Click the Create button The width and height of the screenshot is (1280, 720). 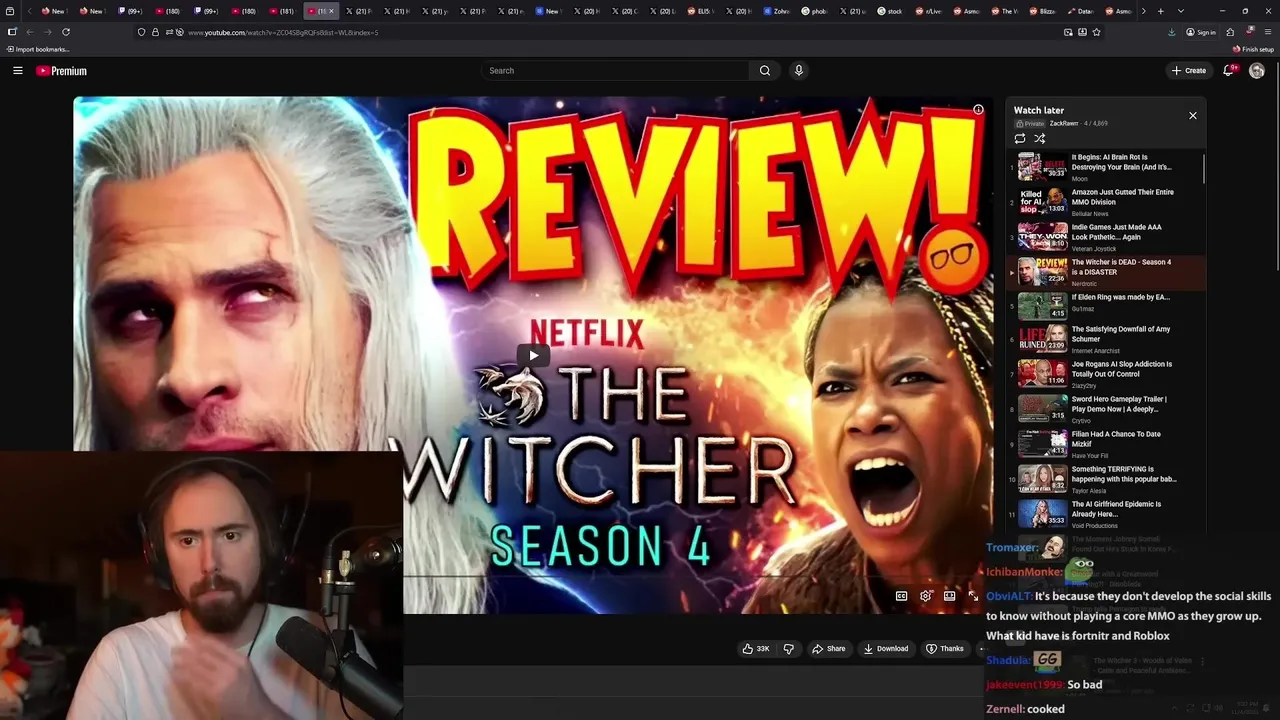[1189, 70]
